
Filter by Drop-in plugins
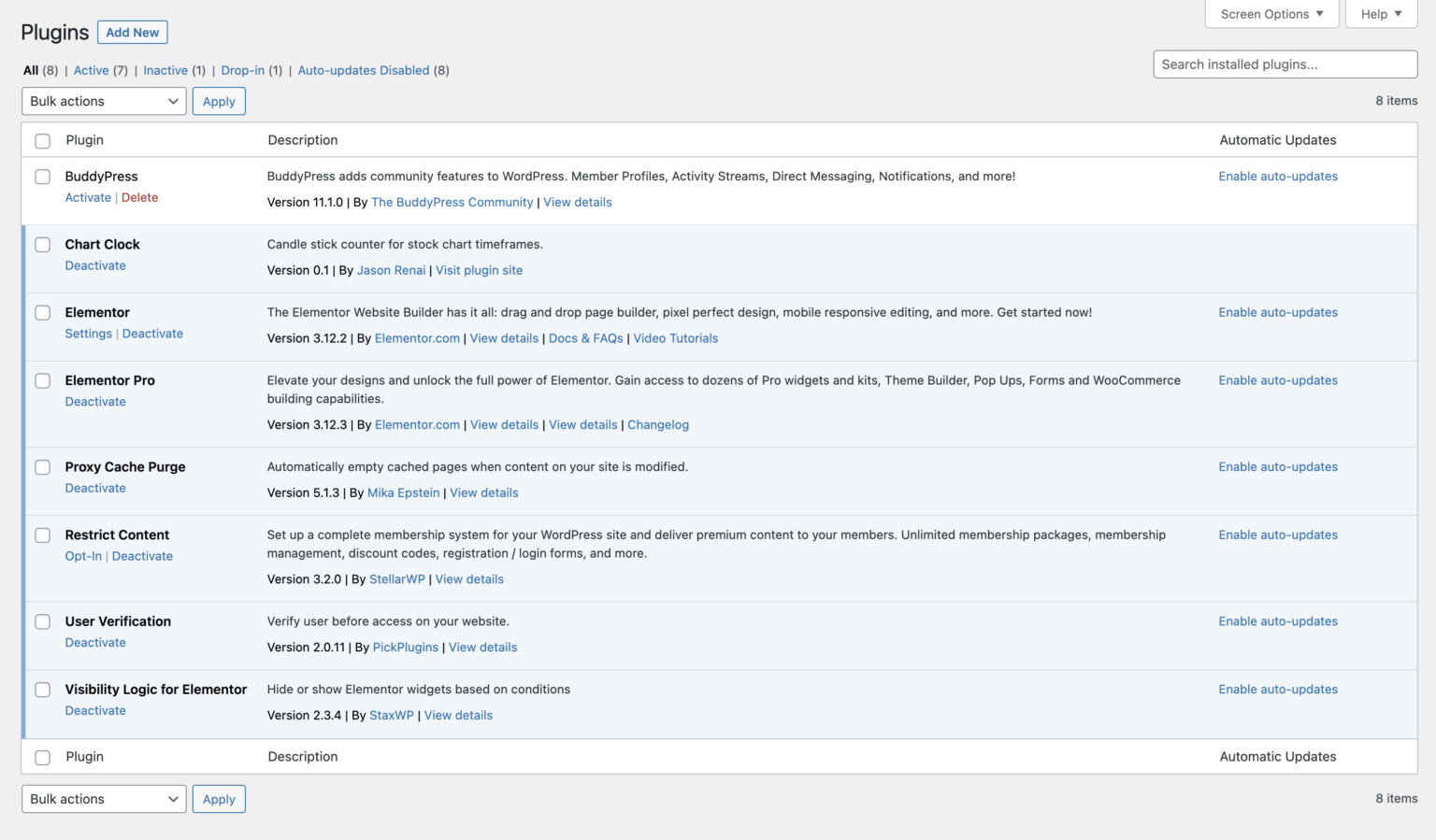point(243,70)
